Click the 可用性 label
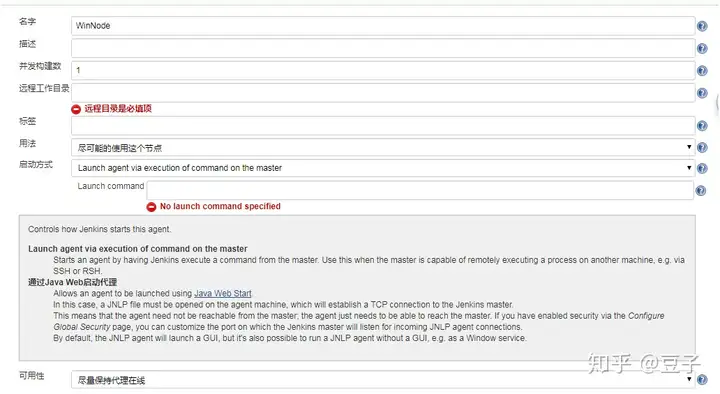This screenshot has width=720, height=394. pos(32,376)
